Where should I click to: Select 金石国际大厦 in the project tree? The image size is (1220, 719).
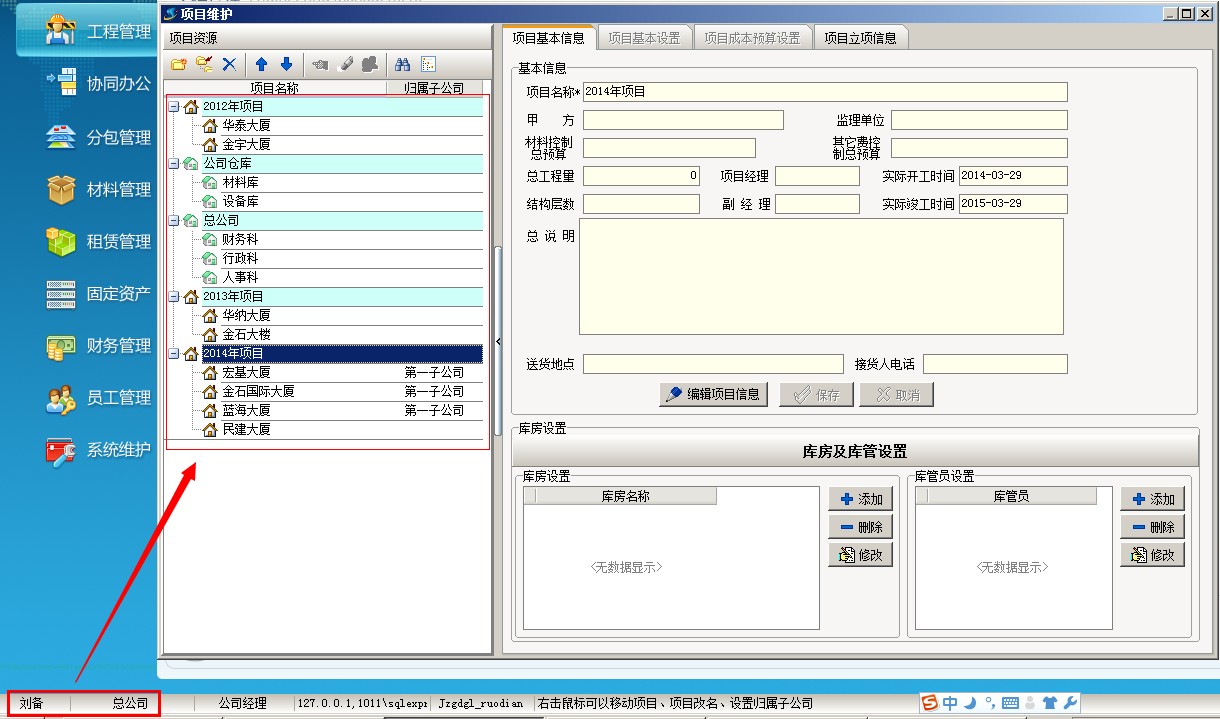tap(258, 391)
